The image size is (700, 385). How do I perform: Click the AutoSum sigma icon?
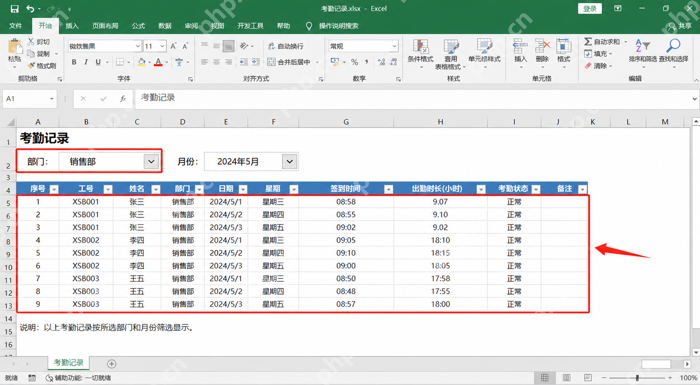point(588,42)
